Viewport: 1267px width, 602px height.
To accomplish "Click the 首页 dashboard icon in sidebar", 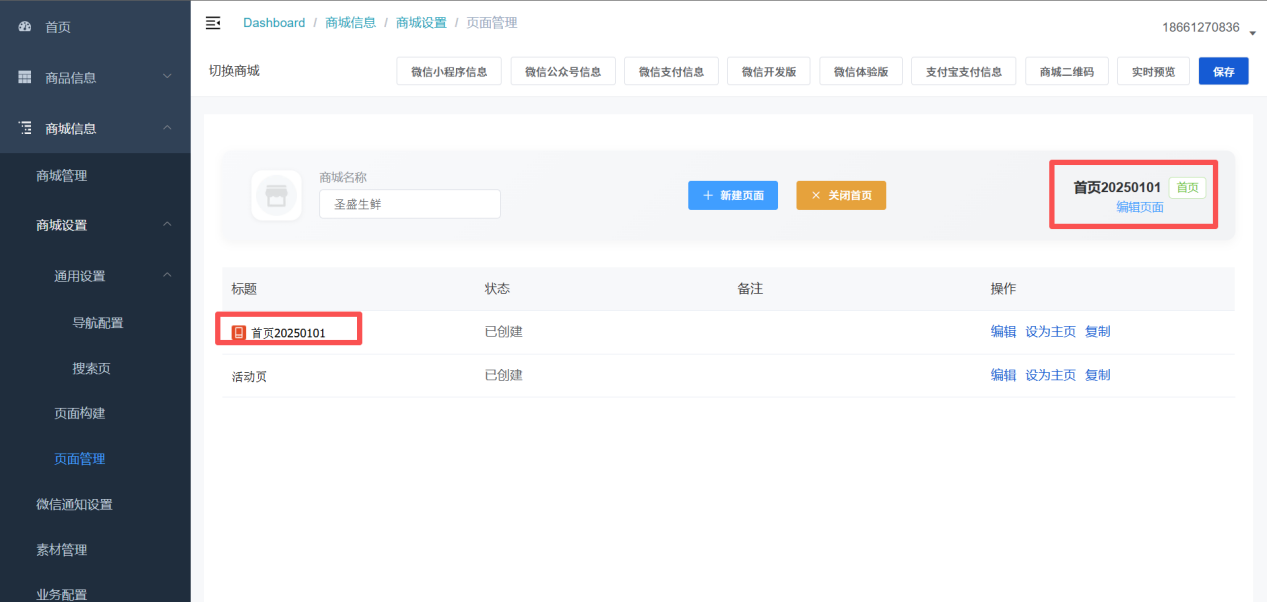I will click(25, 27).
